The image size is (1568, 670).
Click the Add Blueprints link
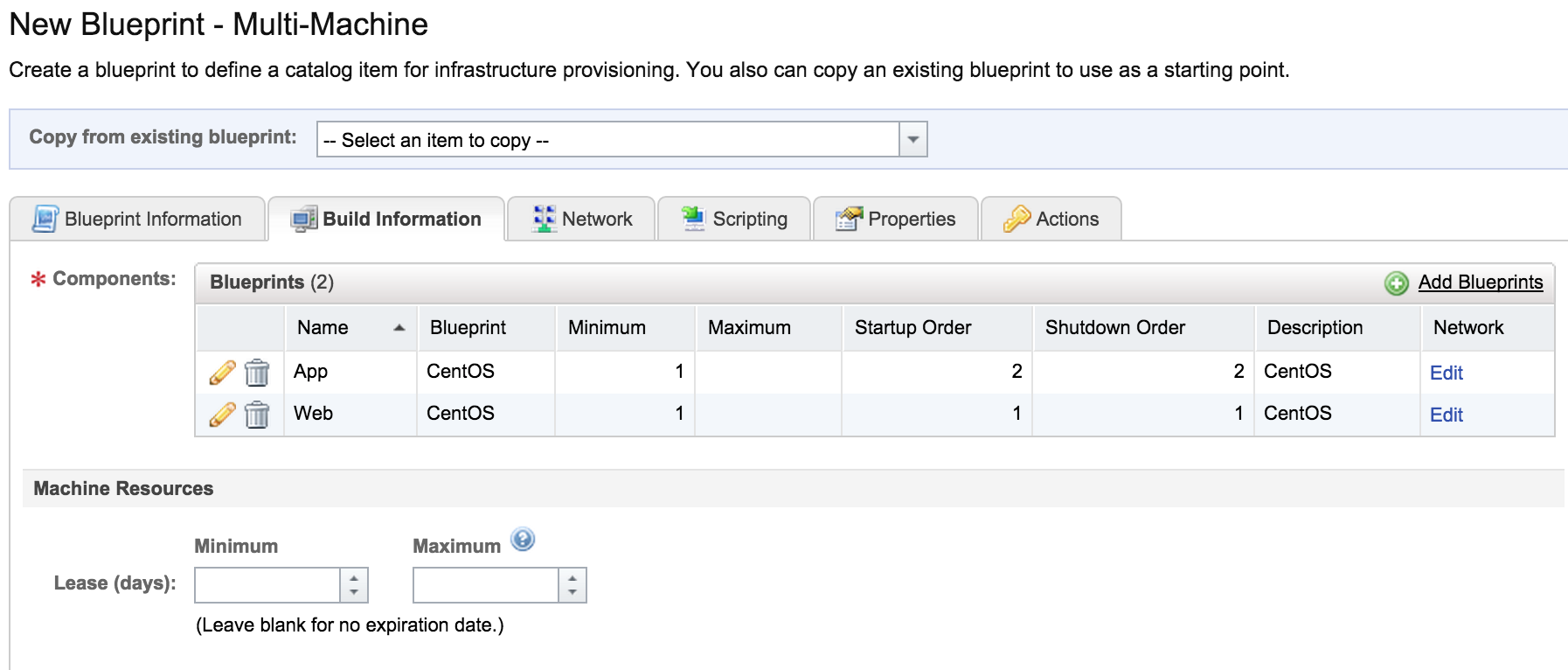coord(1480,283)
